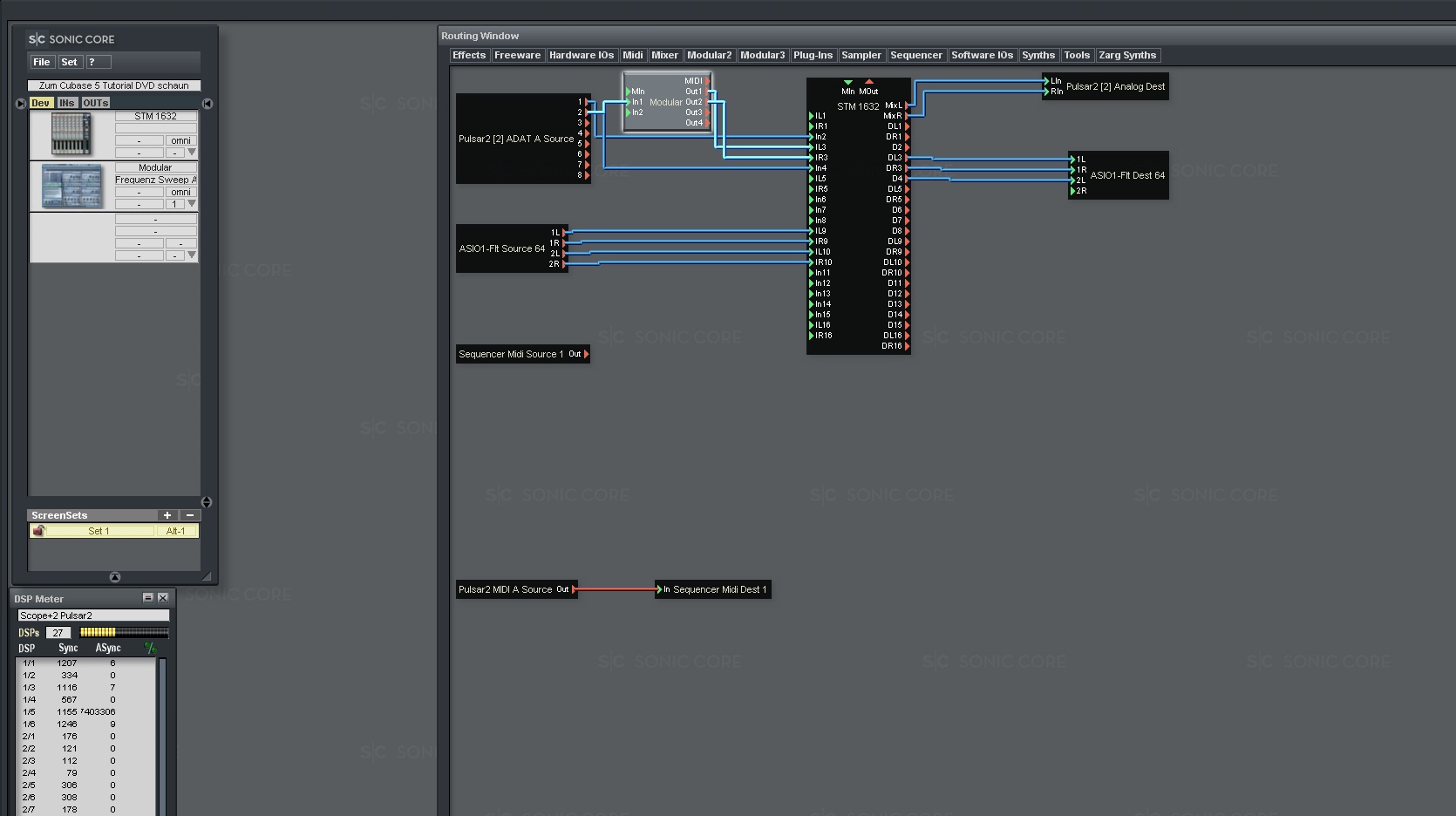Click the collapse arrow left of Dev tab
Viewport: 1456px width, 816px height.
[21, 103]
